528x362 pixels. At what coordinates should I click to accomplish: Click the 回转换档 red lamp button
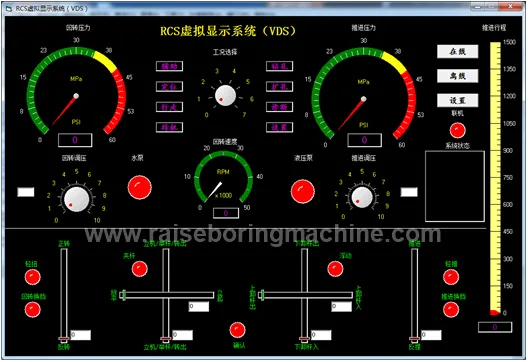[x=33, y=309]
